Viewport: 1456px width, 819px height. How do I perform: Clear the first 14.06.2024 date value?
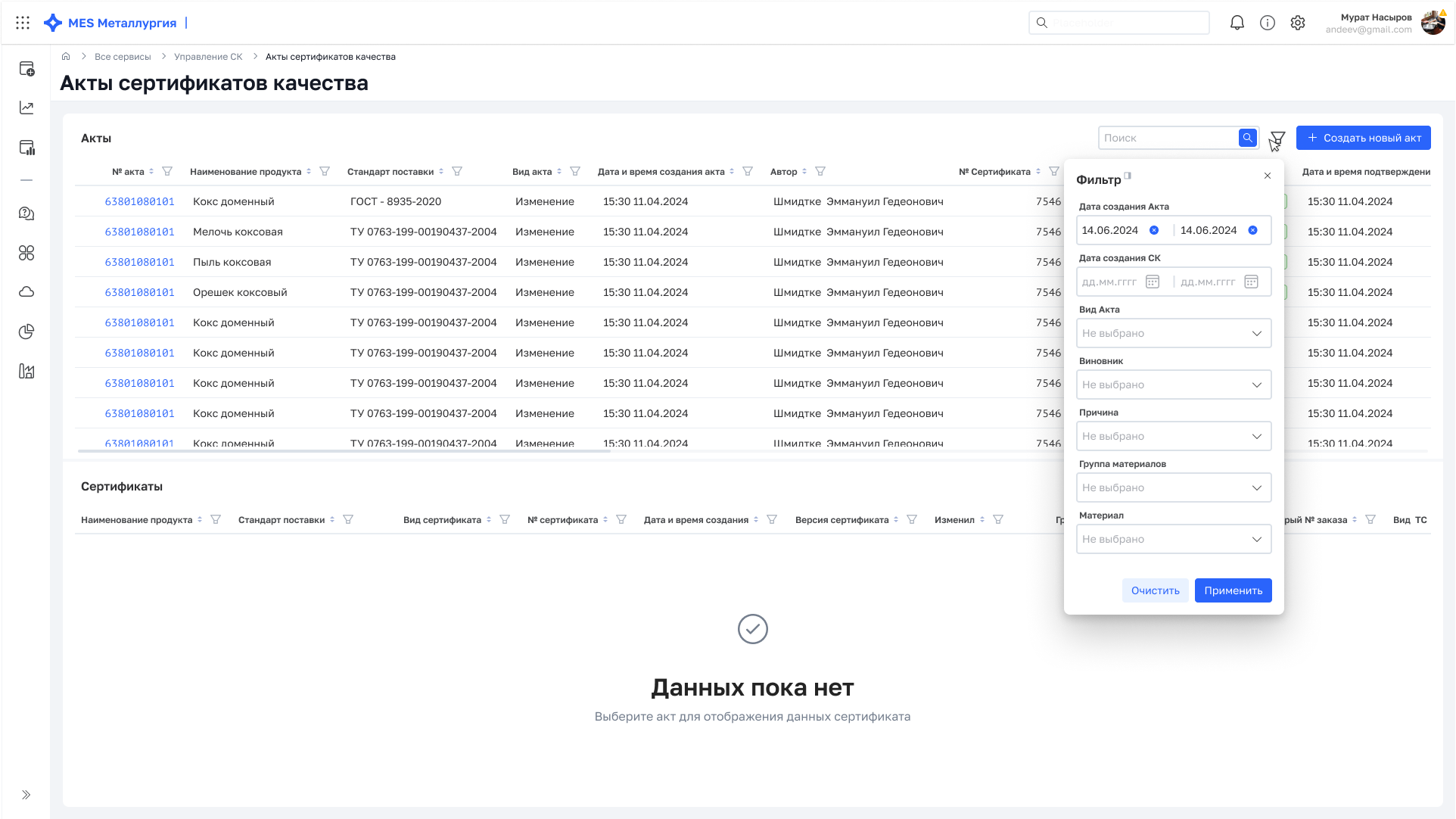coord(1154,230)
